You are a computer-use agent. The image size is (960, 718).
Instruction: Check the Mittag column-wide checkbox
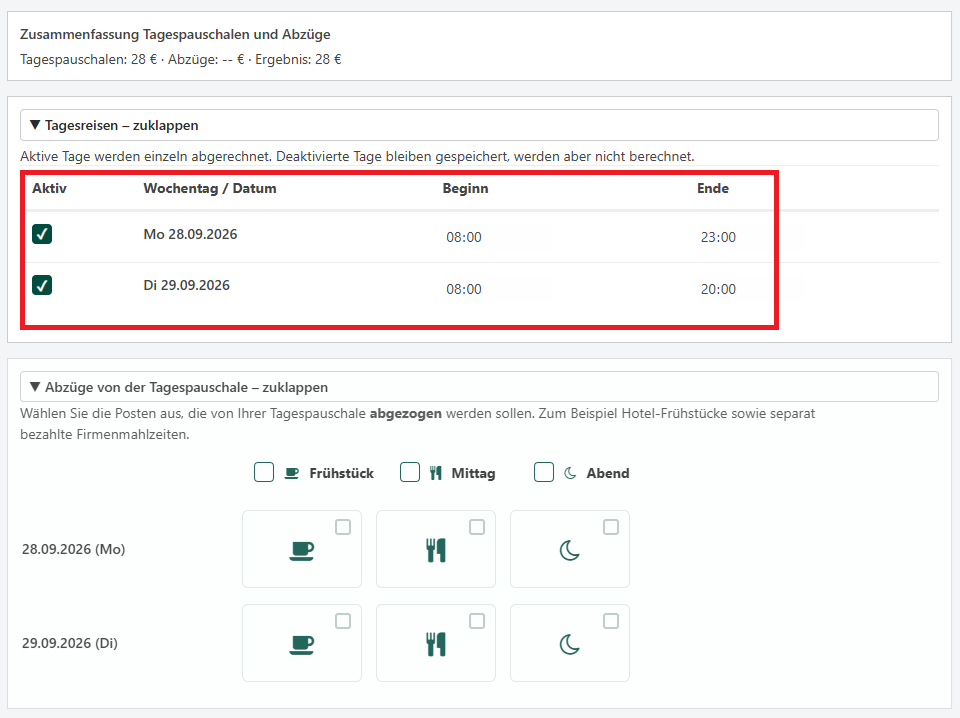pos(410,473)
